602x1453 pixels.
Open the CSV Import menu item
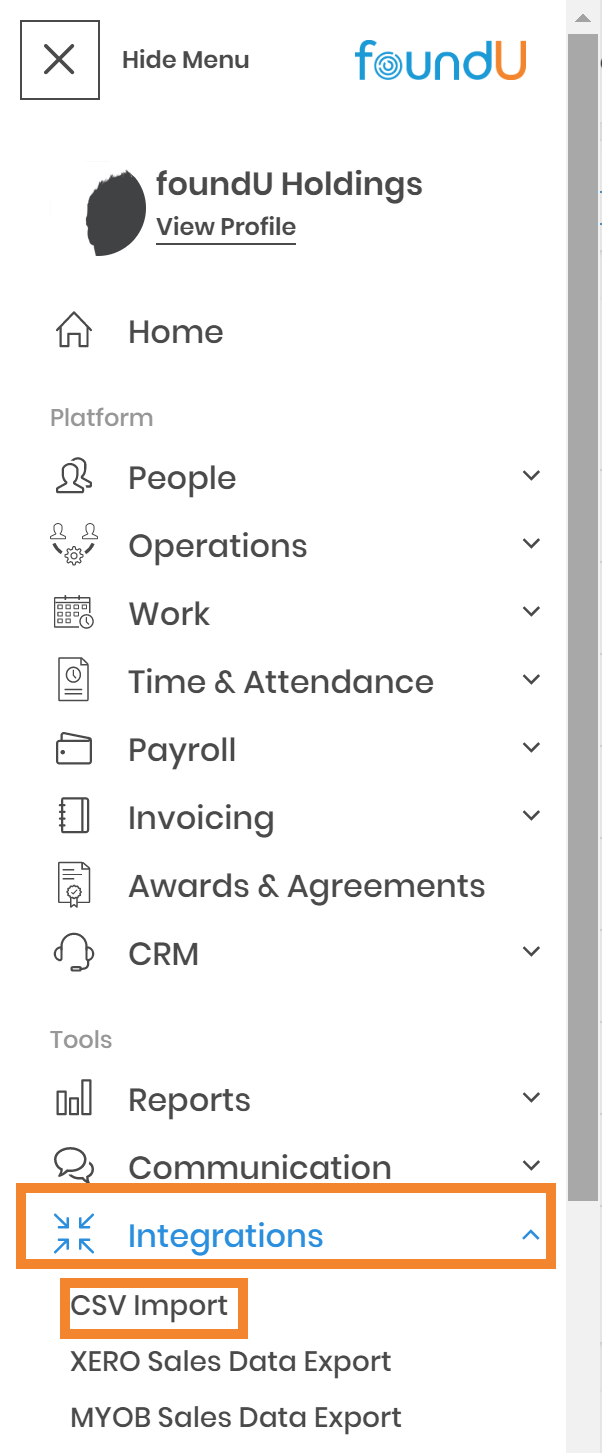(x=150, y=1305)
